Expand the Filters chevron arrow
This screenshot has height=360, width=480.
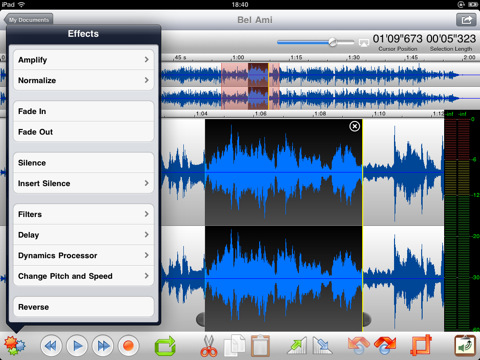pos(146,214)
